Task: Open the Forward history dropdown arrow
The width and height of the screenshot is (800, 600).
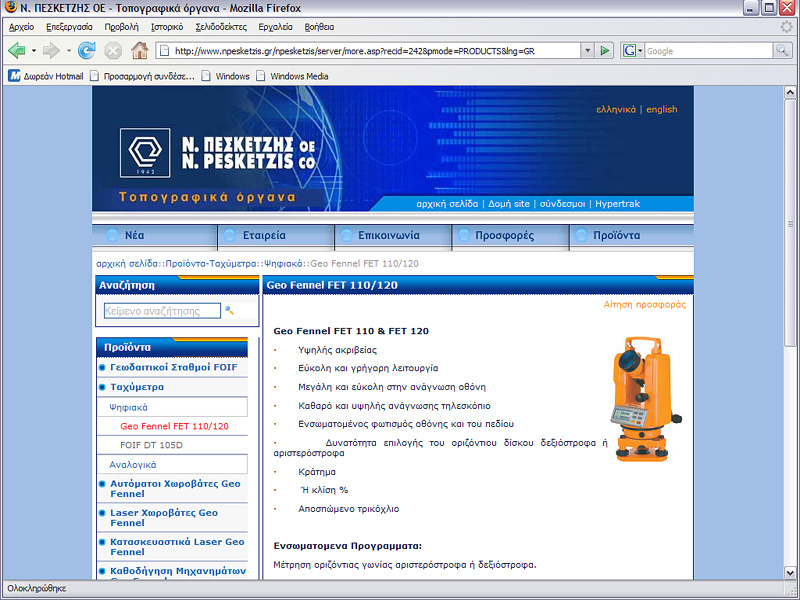Action: point(68,51)
